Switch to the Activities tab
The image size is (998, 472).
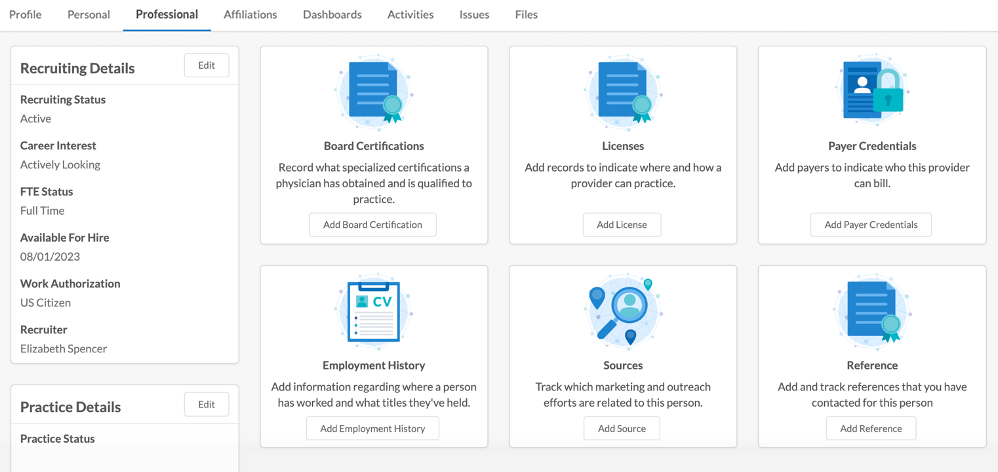411,14
